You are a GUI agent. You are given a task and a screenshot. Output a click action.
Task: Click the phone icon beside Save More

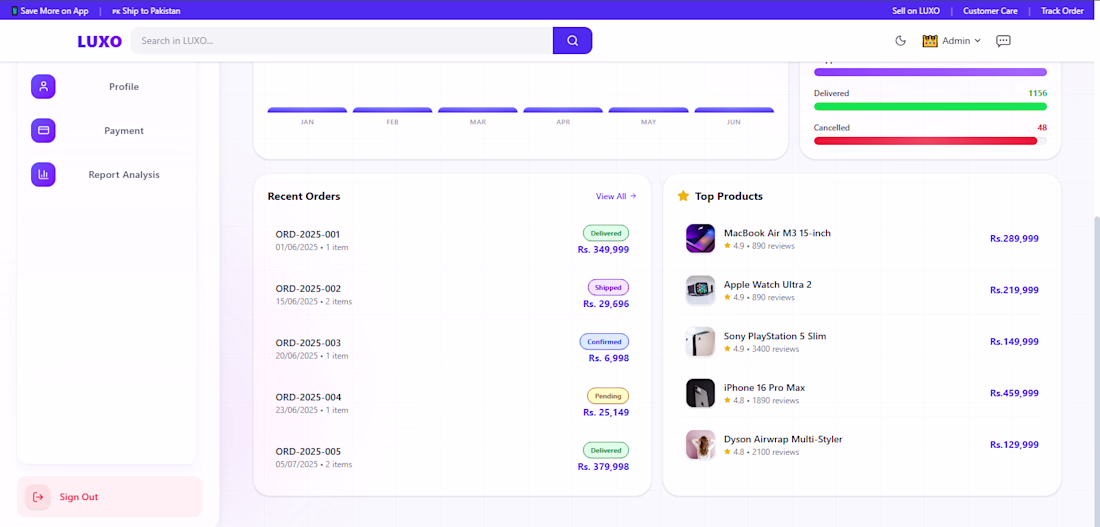click(x=15, y=11)
